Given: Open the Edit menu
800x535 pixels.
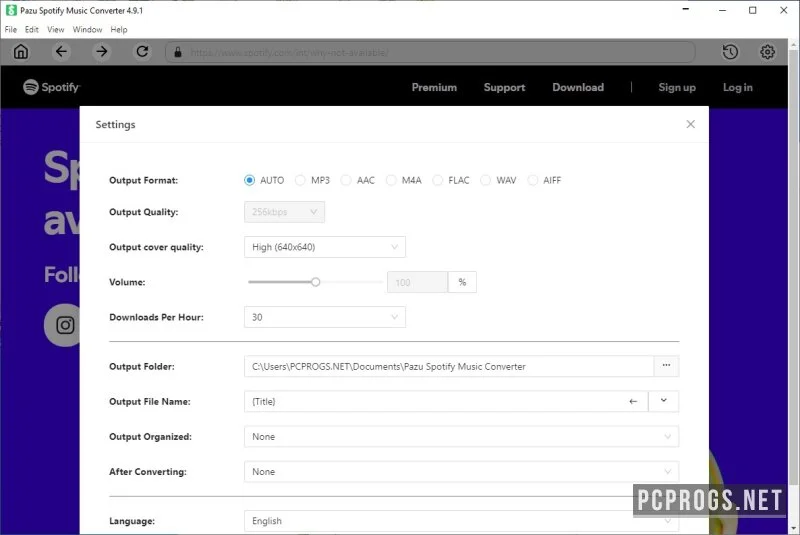Looking at the screenshot, I should click(x=32, y=30).
